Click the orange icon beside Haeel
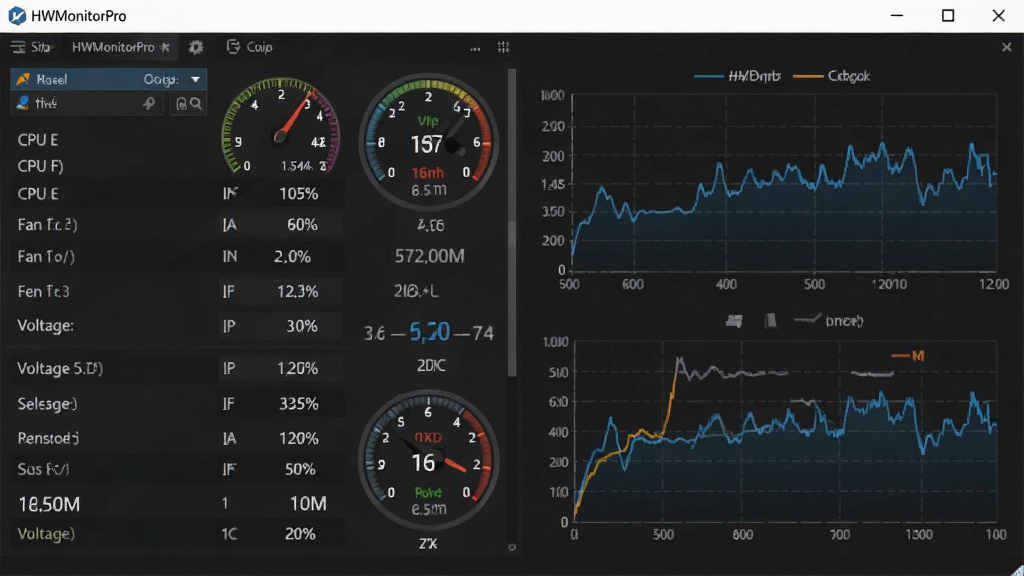The width and height of the screenshot is (1024, 576). (23, 79)
